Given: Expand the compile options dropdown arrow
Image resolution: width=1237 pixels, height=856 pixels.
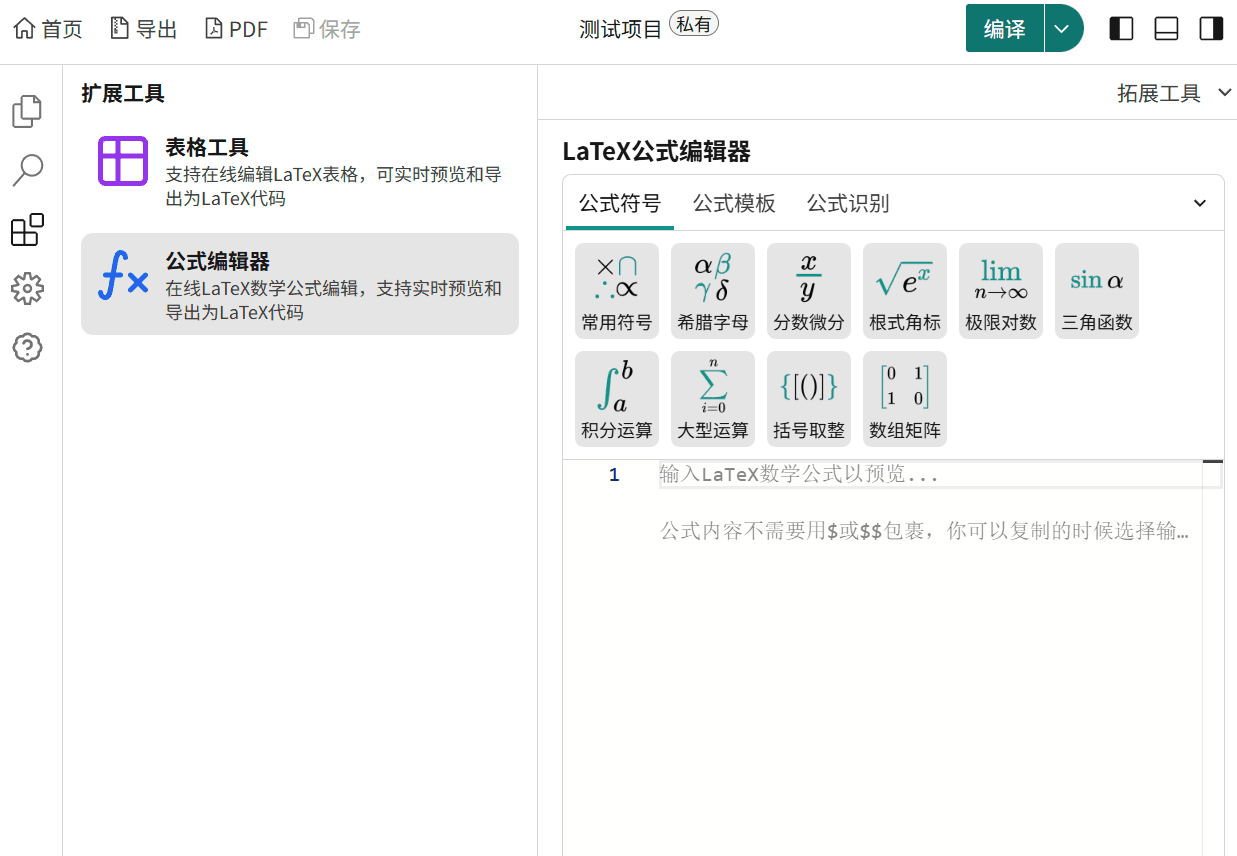Looking at the screenshot, I should 1063,29.
